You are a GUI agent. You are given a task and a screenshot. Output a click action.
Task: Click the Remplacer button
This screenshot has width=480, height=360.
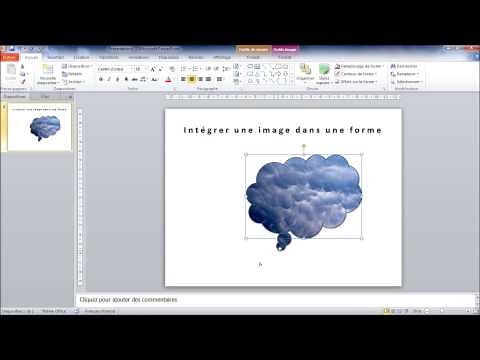coord(405,74)
